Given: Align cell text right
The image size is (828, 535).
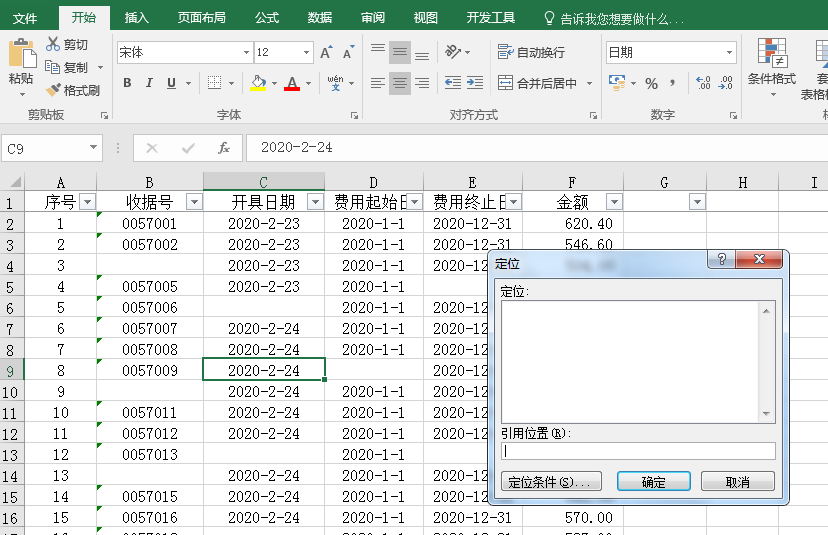Looking at the screenshot, I should [x=422, y=83].
